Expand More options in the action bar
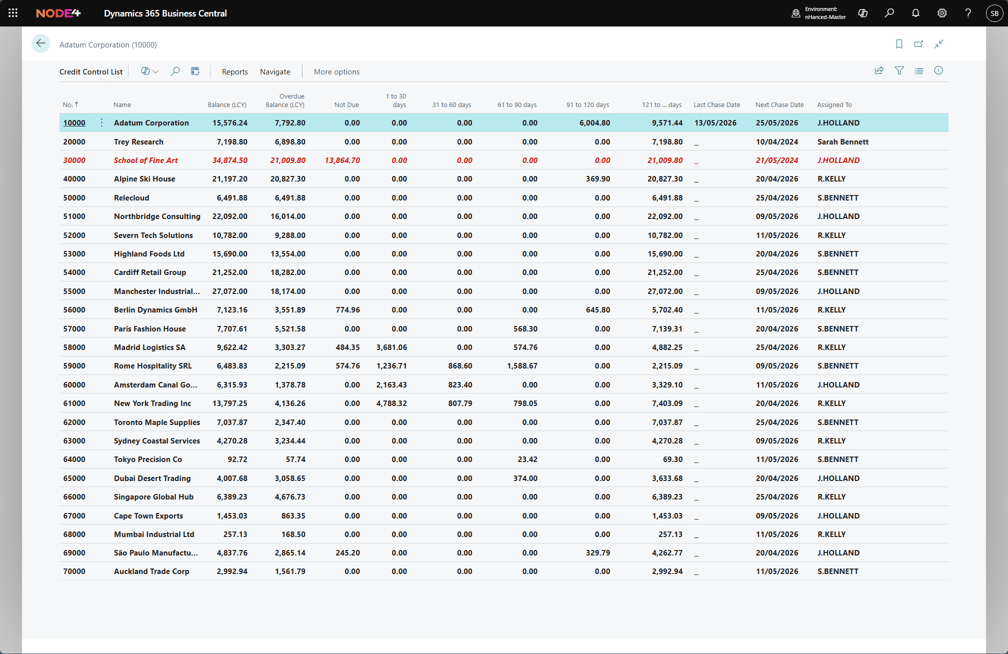This screenshot has height=654, width=1008. (x=336, y=72)
